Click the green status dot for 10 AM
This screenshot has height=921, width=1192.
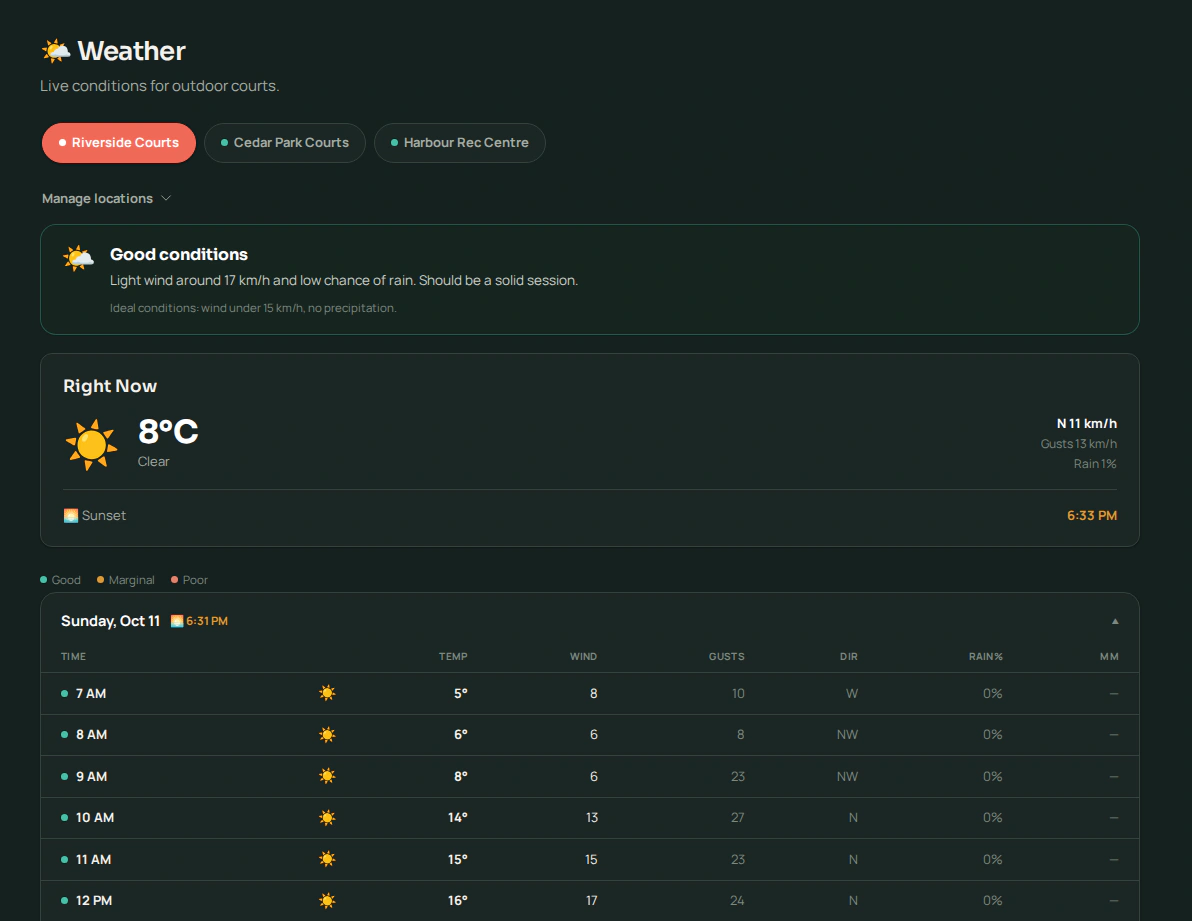(65, 818)
